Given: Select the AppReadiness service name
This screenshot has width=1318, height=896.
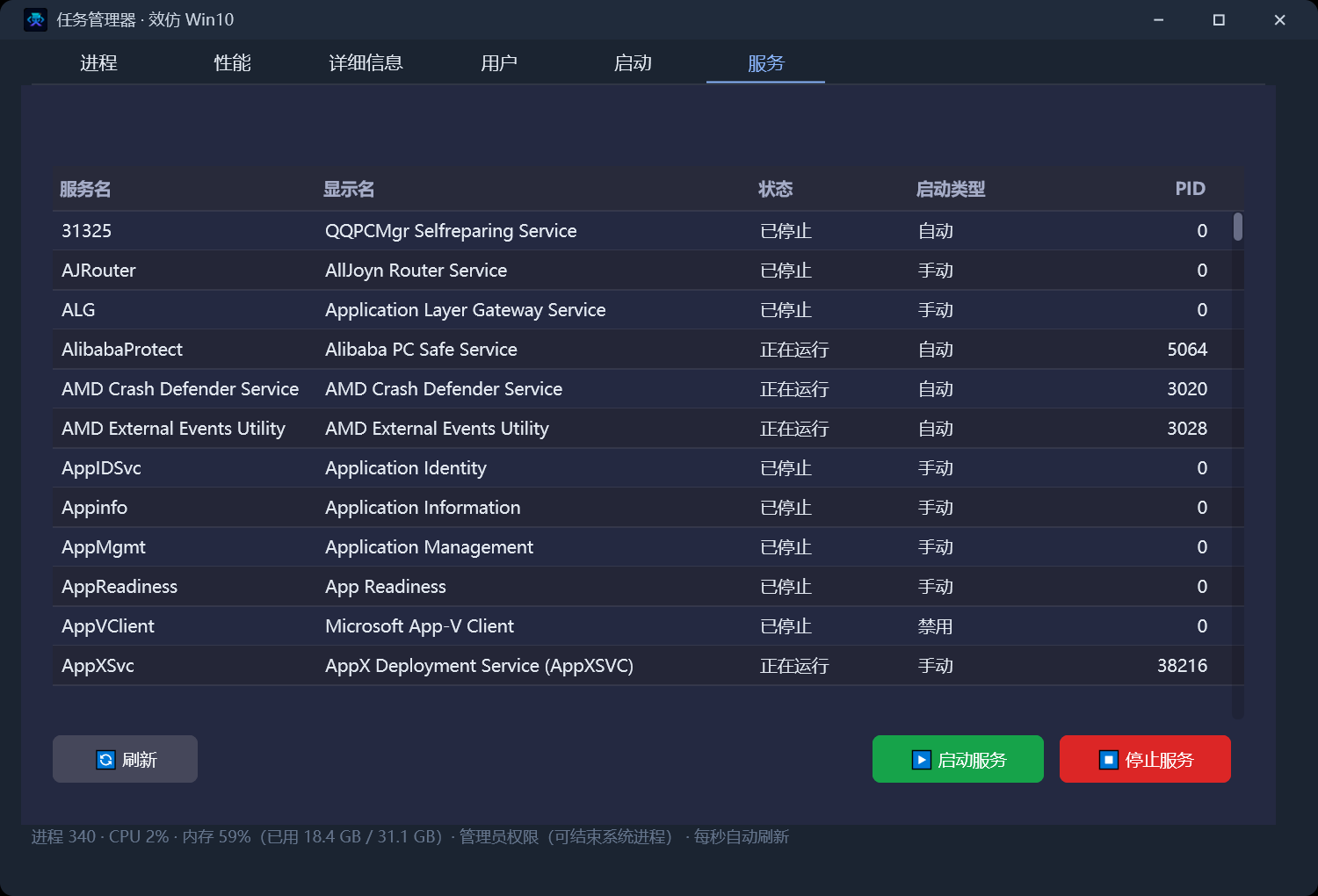Looking at the screenshot, I should point(119,587).
